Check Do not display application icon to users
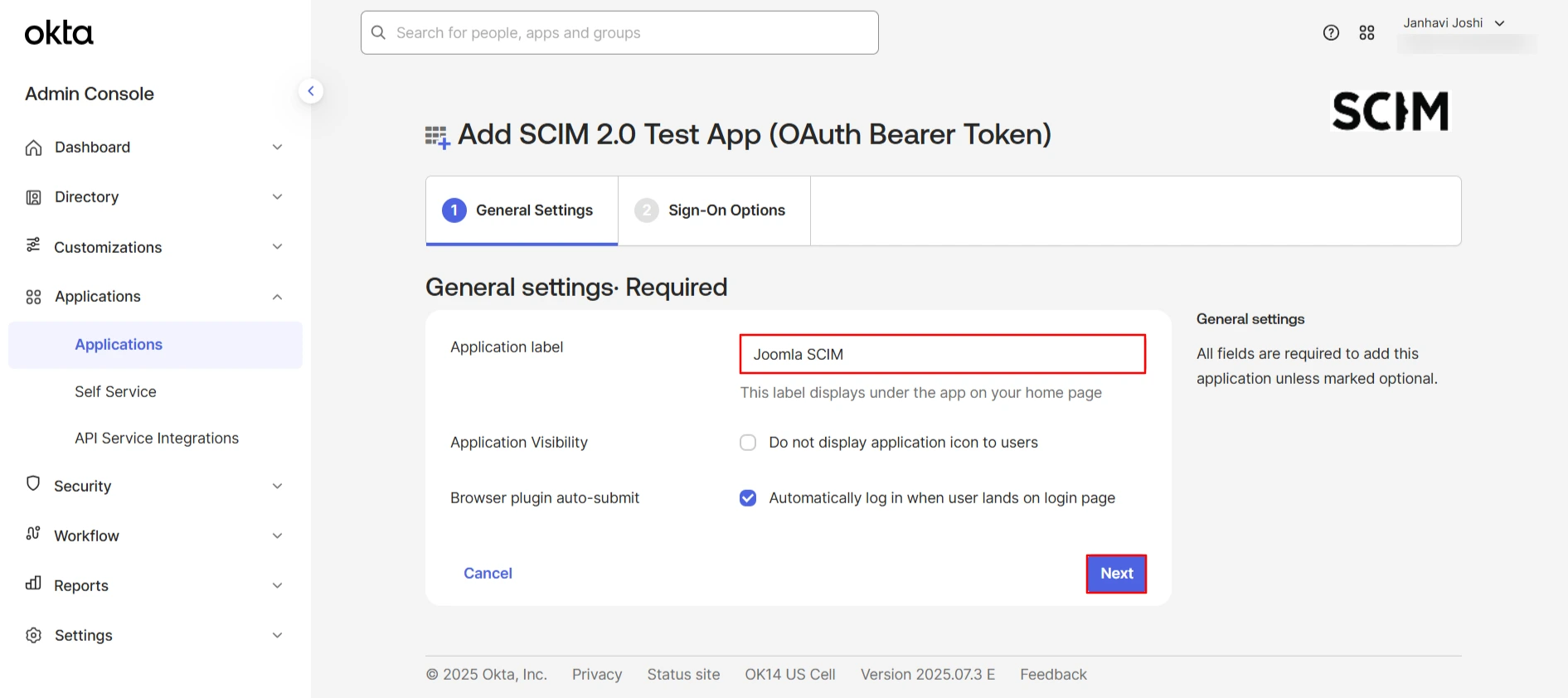1568x698 pixels. point(748,443)
